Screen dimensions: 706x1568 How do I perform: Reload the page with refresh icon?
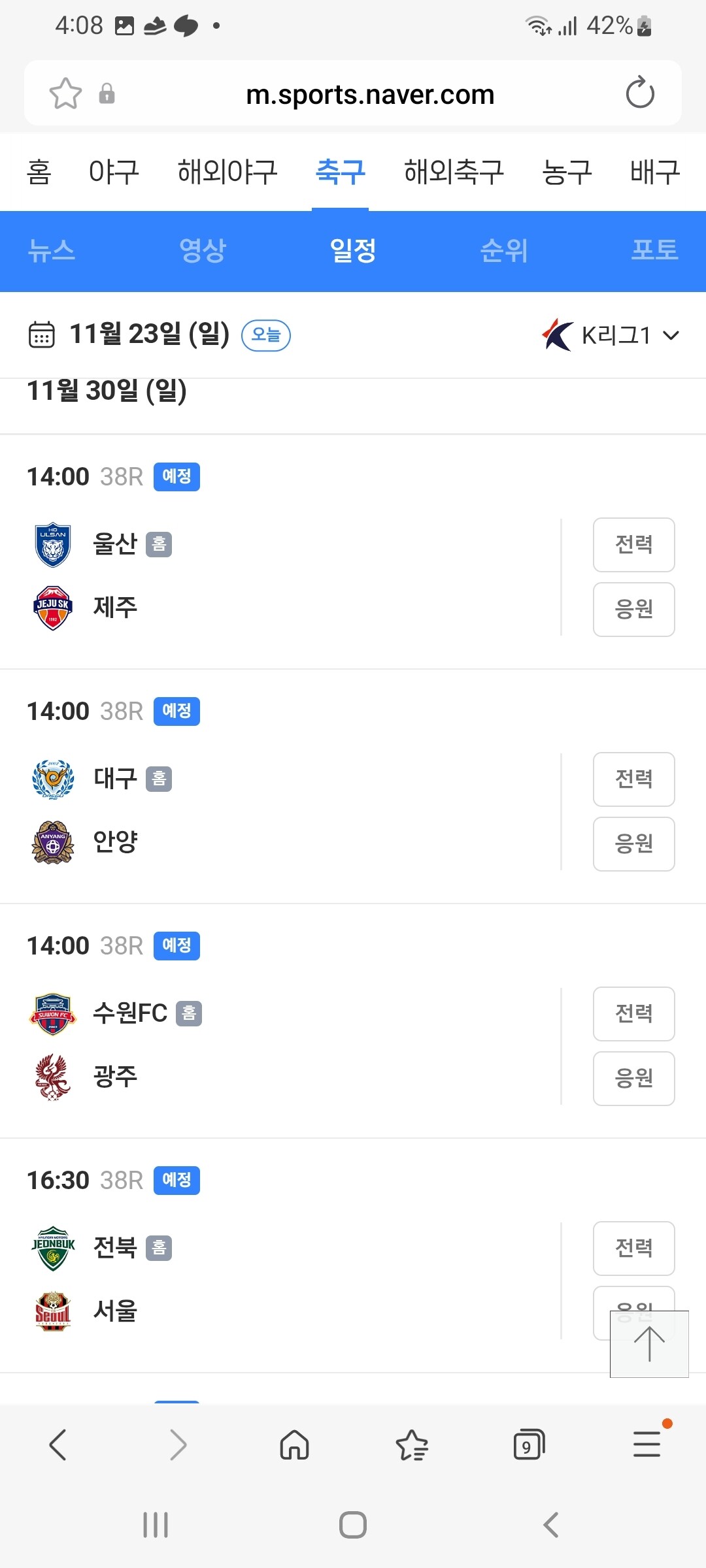pyautogui.click(x=640, y=93)
